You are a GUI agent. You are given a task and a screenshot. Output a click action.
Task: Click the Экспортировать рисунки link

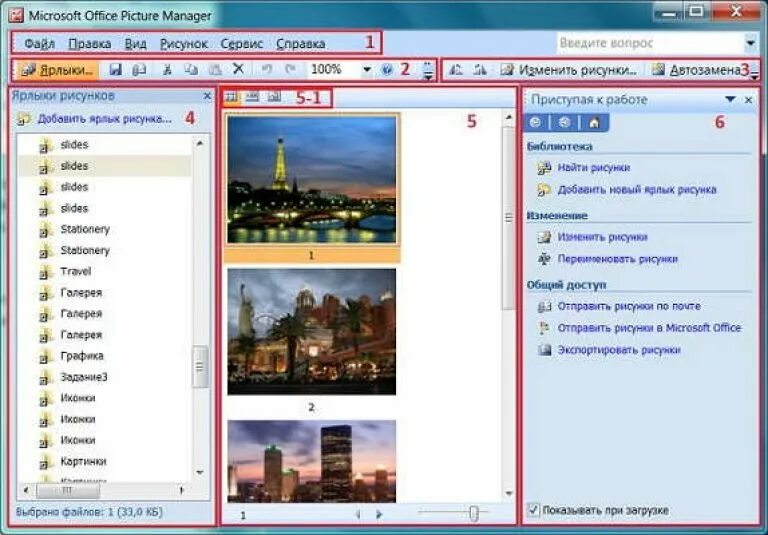point(619,350)
